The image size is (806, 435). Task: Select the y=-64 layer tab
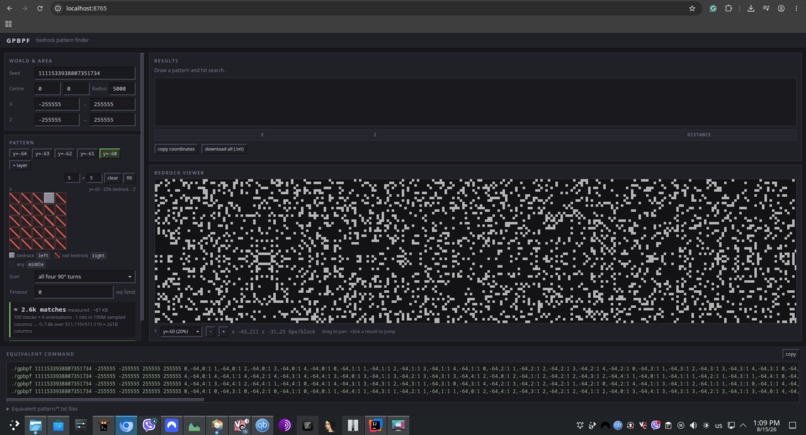(x=20, y=153)
